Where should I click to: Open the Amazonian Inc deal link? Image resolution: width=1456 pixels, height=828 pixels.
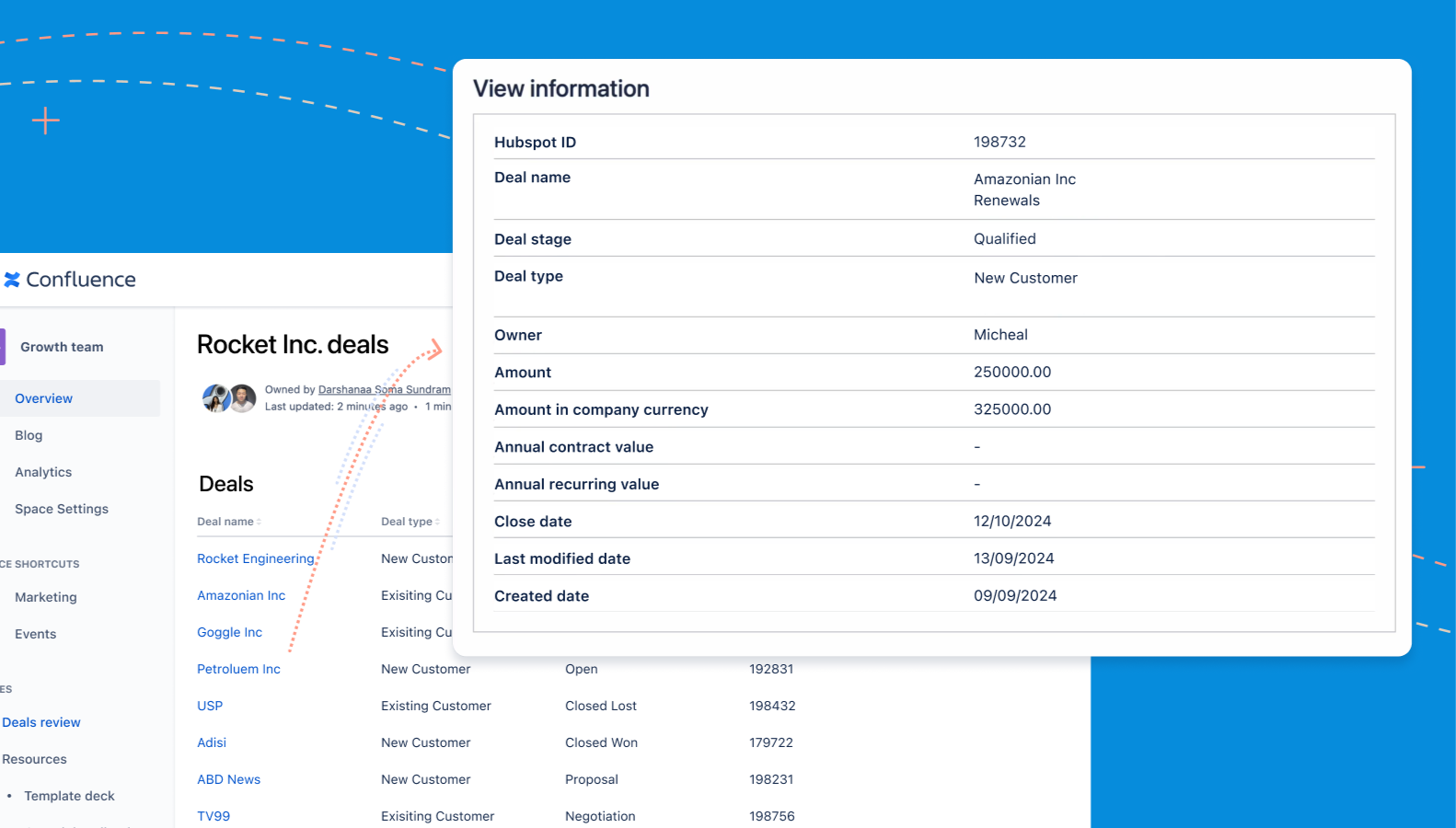tap(241, 595)
